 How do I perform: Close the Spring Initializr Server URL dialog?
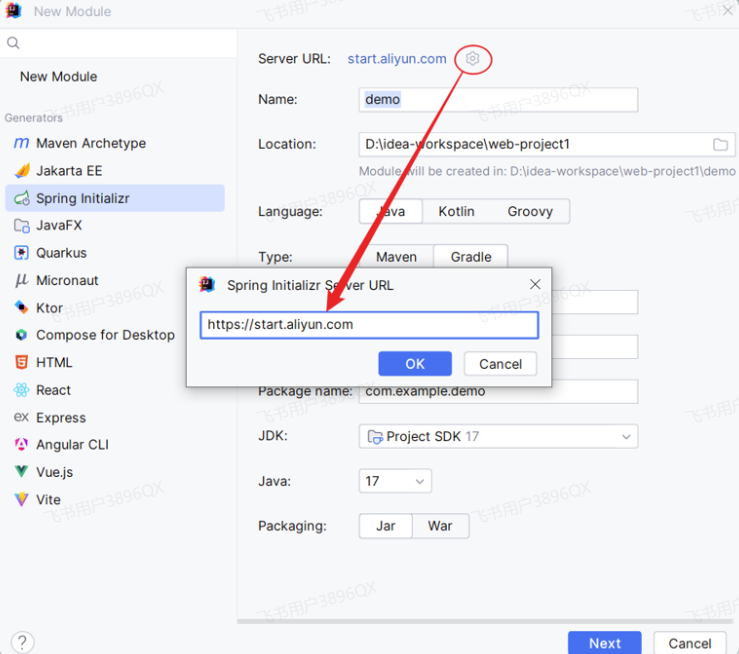(x=535, y=284)
